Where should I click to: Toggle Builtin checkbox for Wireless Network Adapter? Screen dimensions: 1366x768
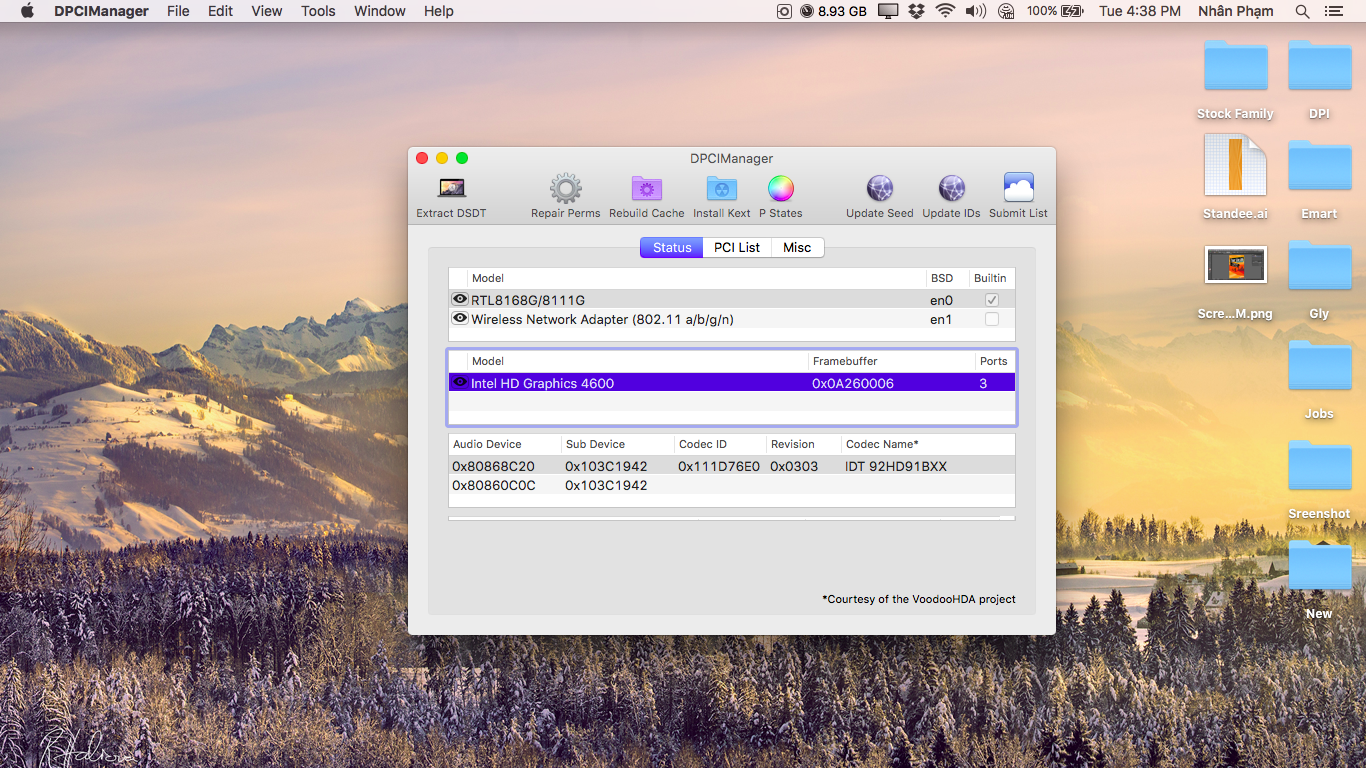[x=992, y=319]
